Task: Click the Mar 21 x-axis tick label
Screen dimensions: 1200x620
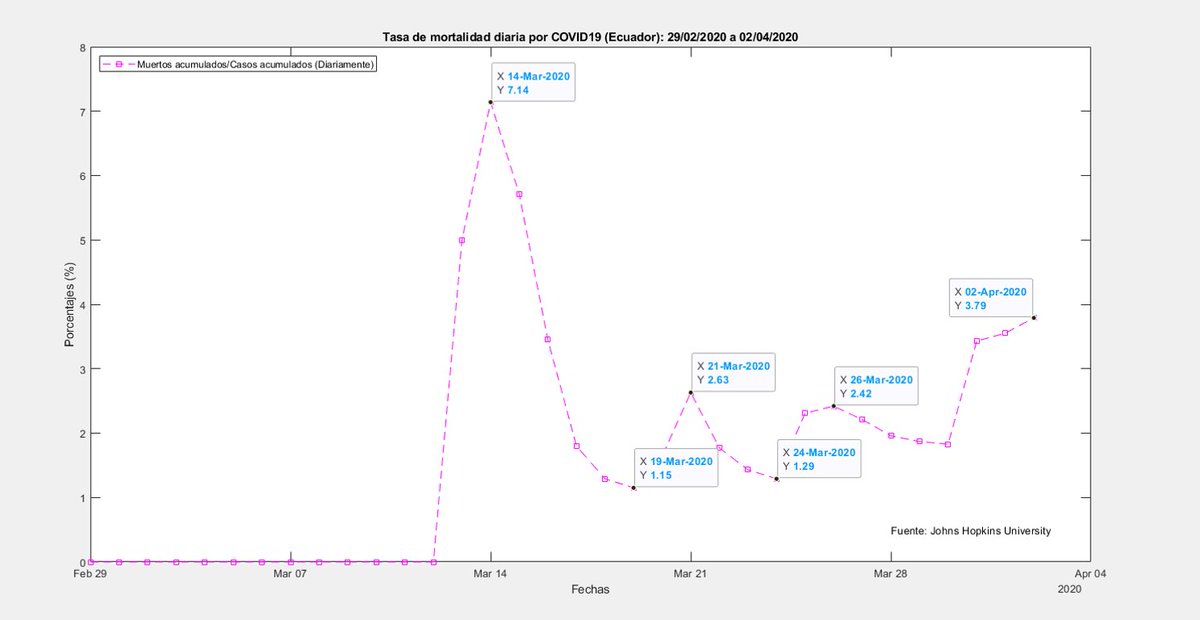Action: point(690,574)
